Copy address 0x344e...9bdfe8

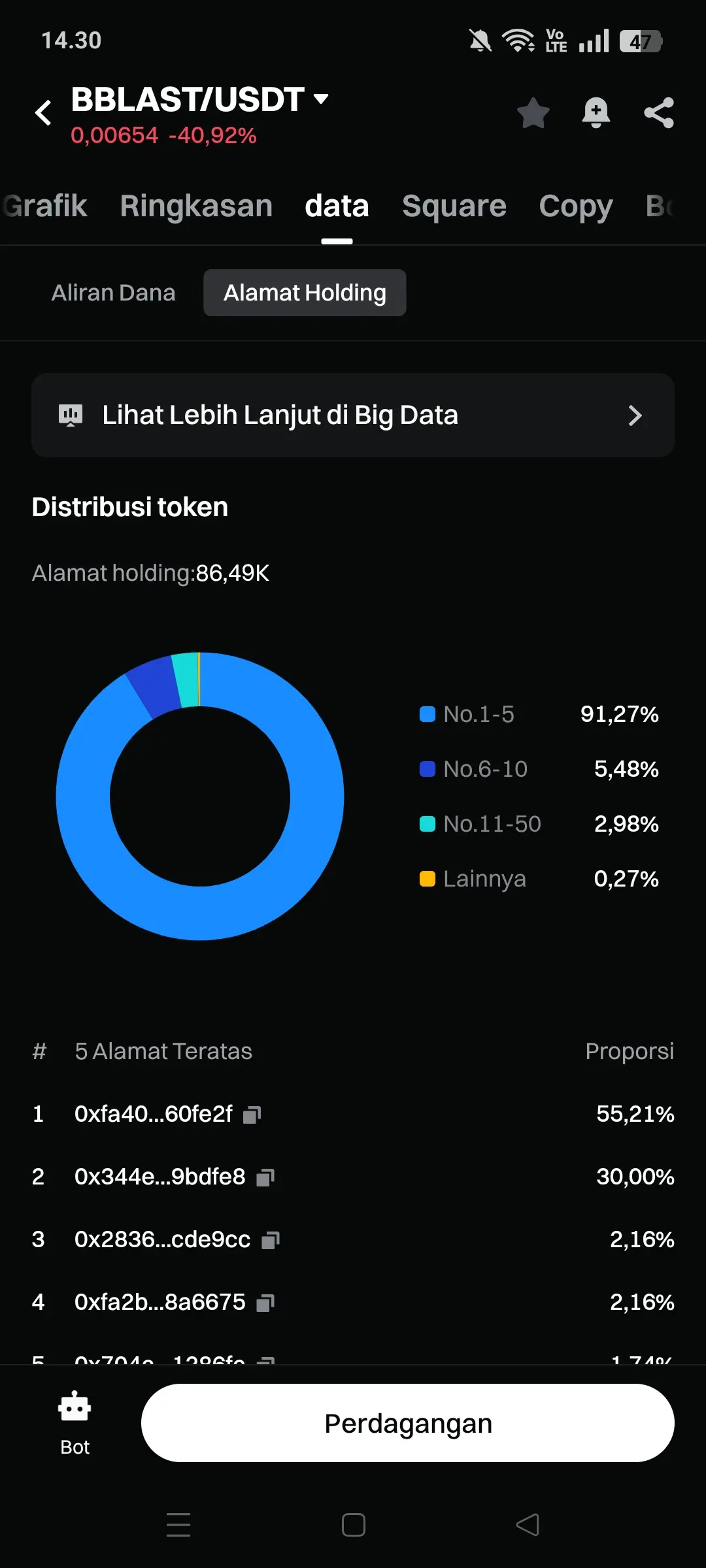tap(265, 1177)
